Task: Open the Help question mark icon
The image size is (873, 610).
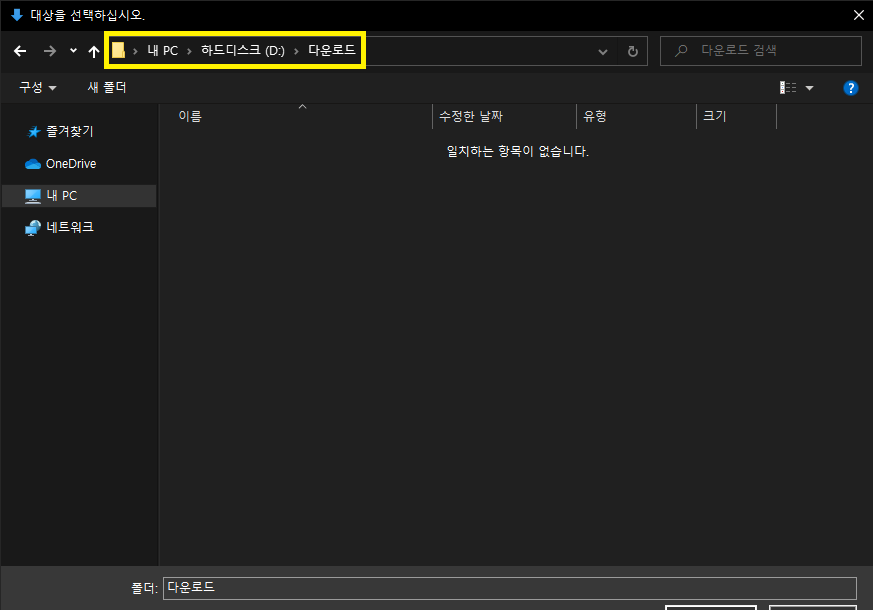Action: (851, 88)
